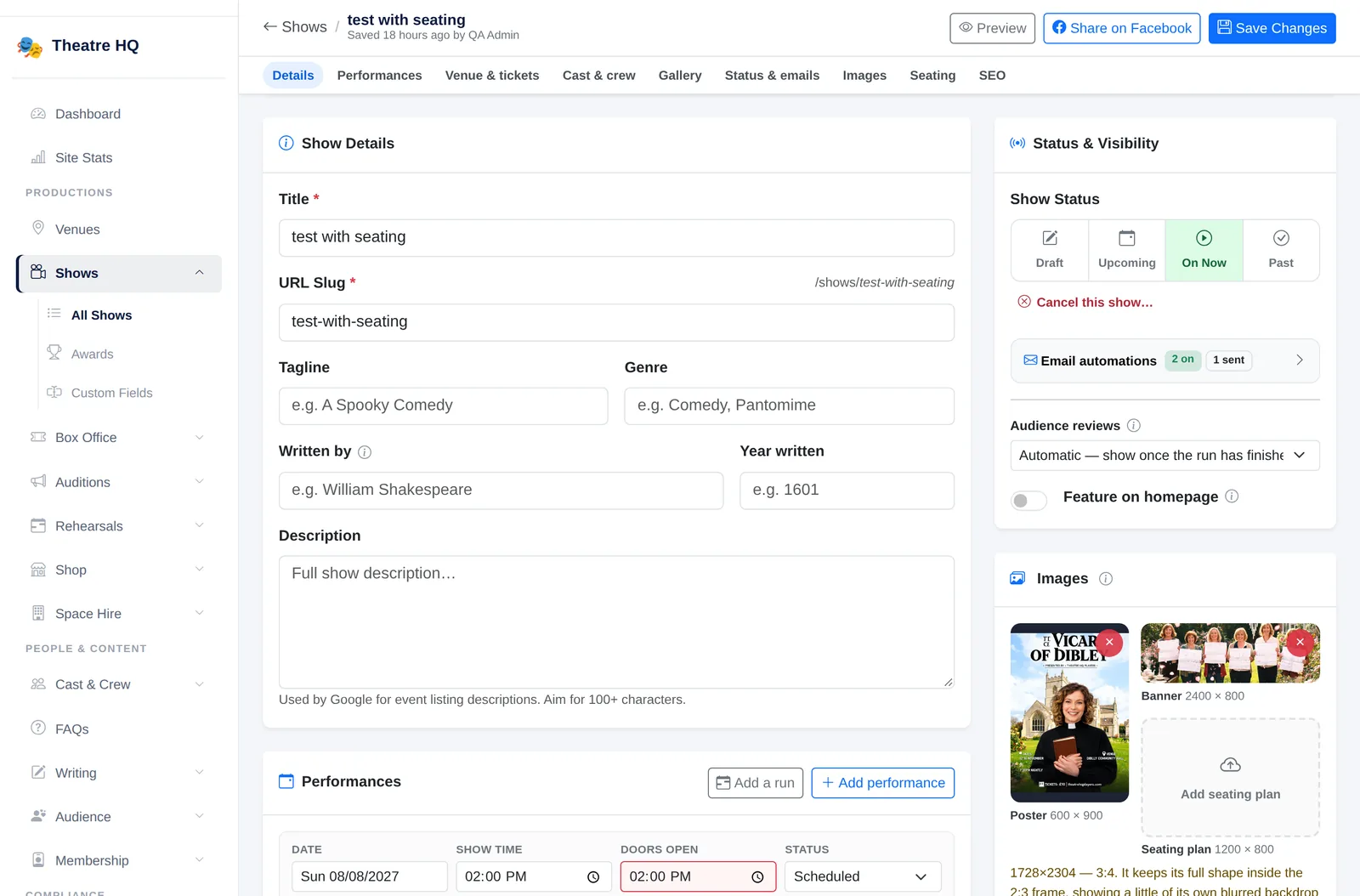Click the Cancel this show link
This screenshot has height=896, width=1360.
(x=1085, y=303)
